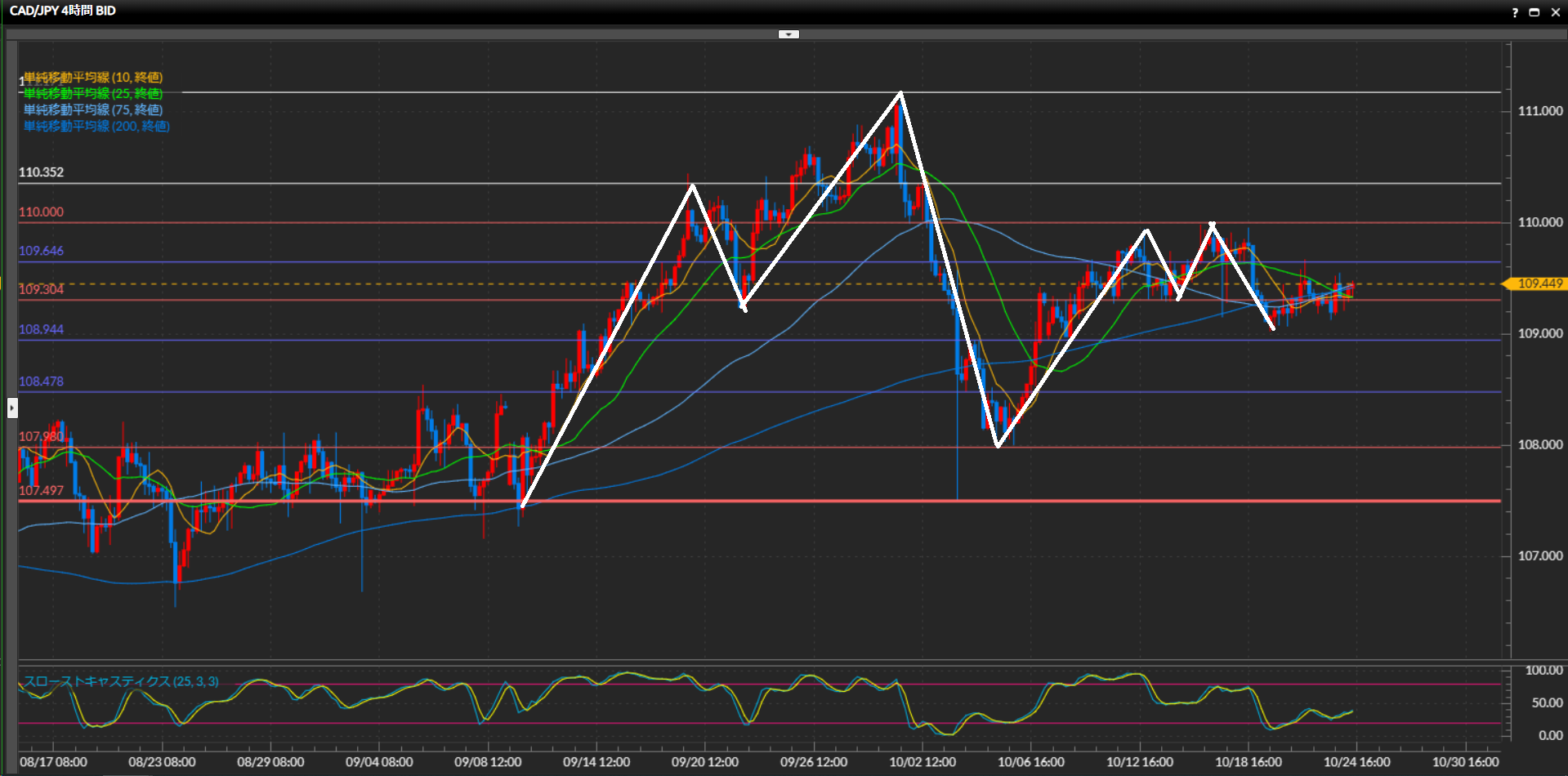1568x776 pixels.
Task: Expand the left side panel arrow
Action: click(12, 407)
